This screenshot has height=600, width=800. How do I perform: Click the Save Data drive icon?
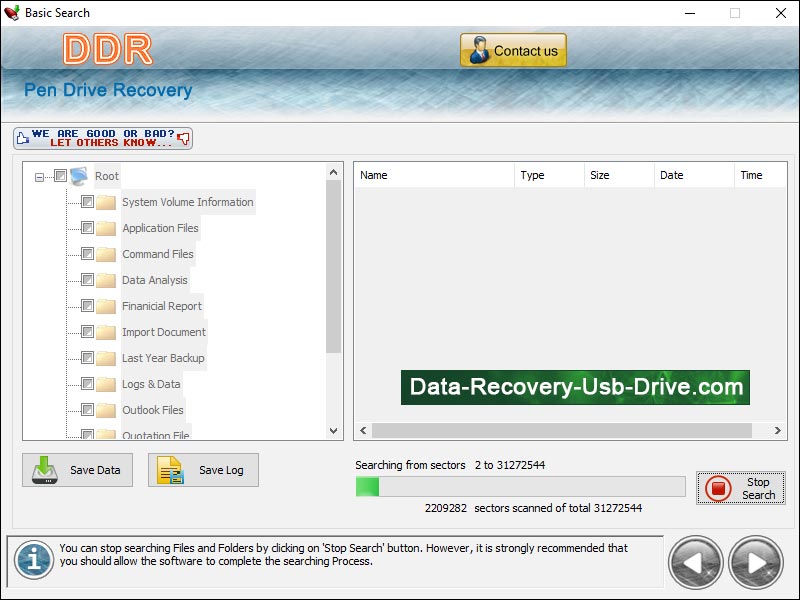click(x=44, y=470)
